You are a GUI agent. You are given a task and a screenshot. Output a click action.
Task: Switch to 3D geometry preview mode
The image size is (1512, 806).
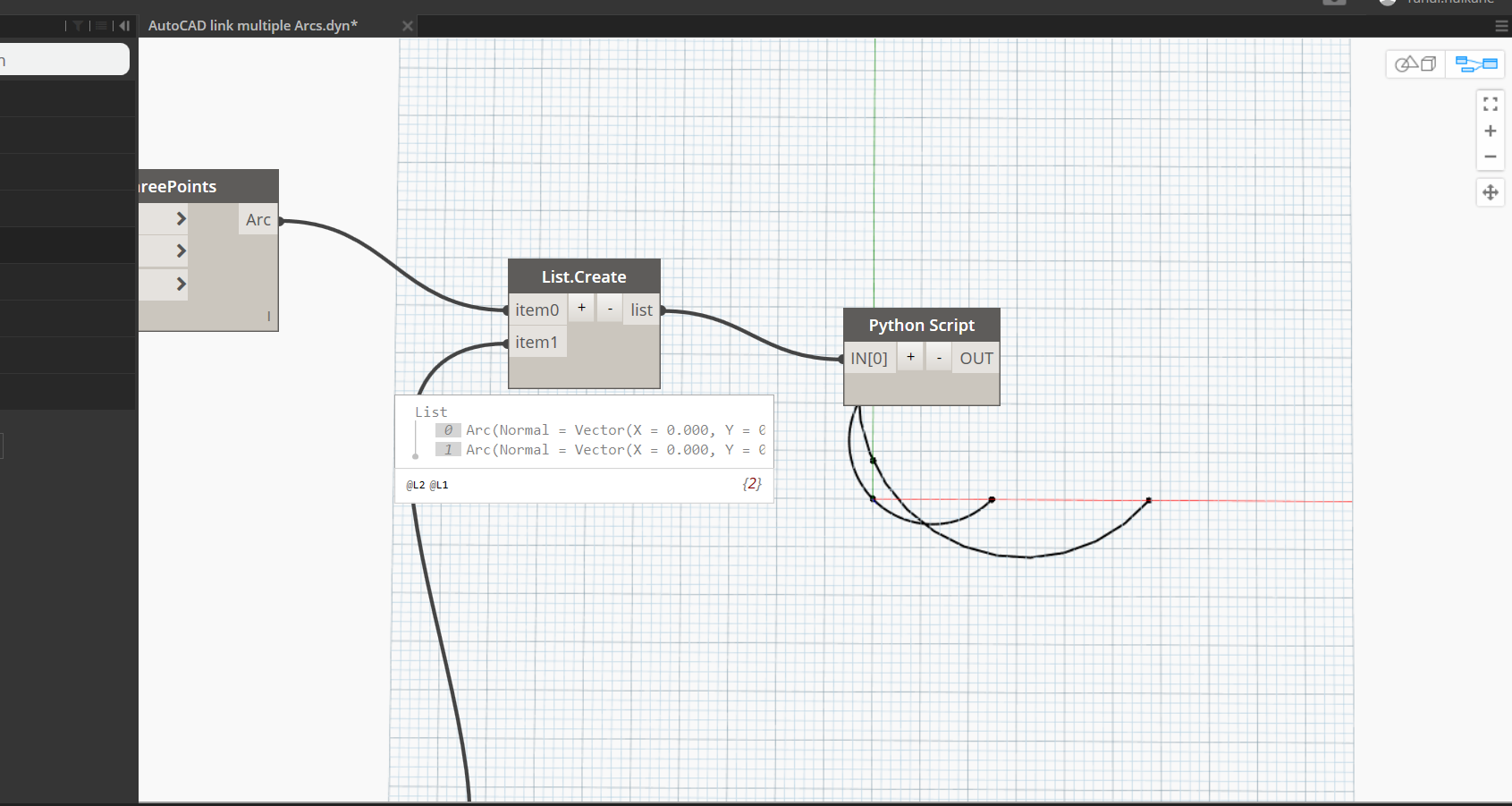(x=1415, y=64)
